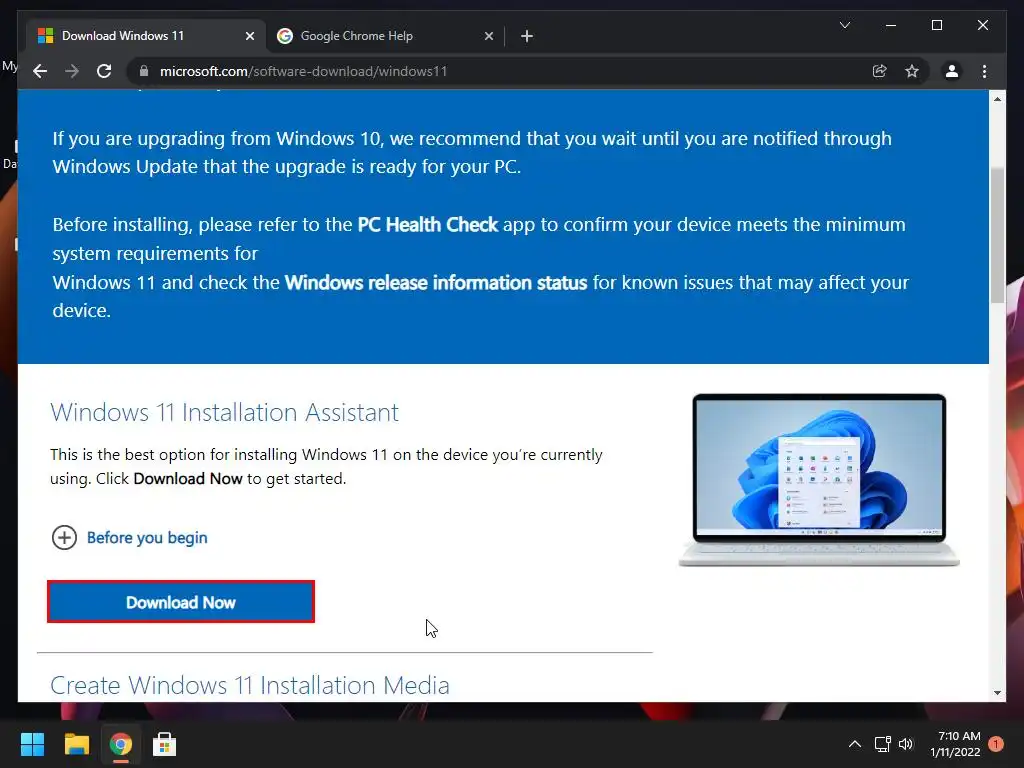This screenshot has height=768, width=1024.
Task: Expand the Before you begin plus icon
Action: [64, 537]
